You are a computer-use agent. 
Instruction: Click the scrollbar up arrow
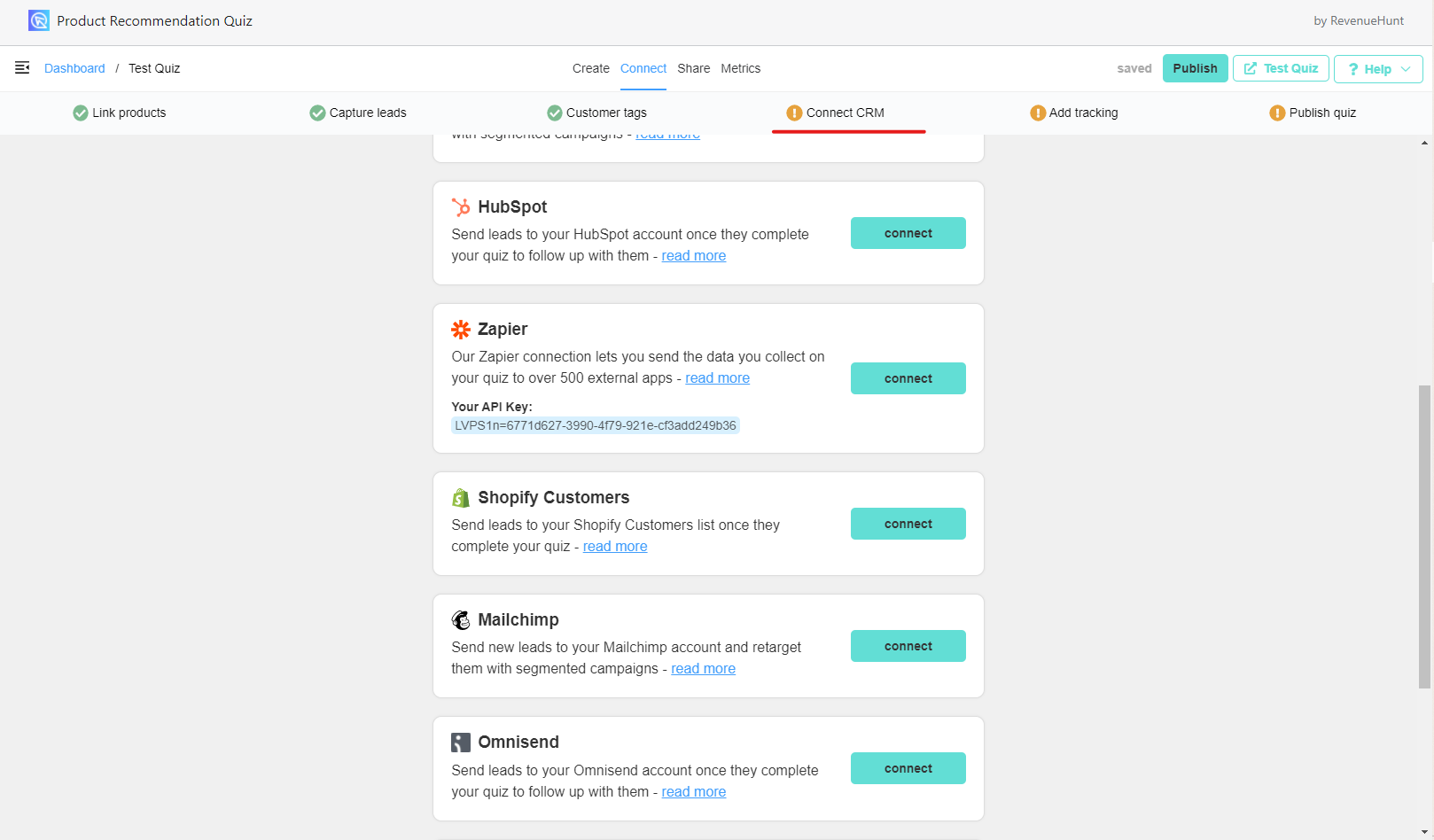point(1424,142)
